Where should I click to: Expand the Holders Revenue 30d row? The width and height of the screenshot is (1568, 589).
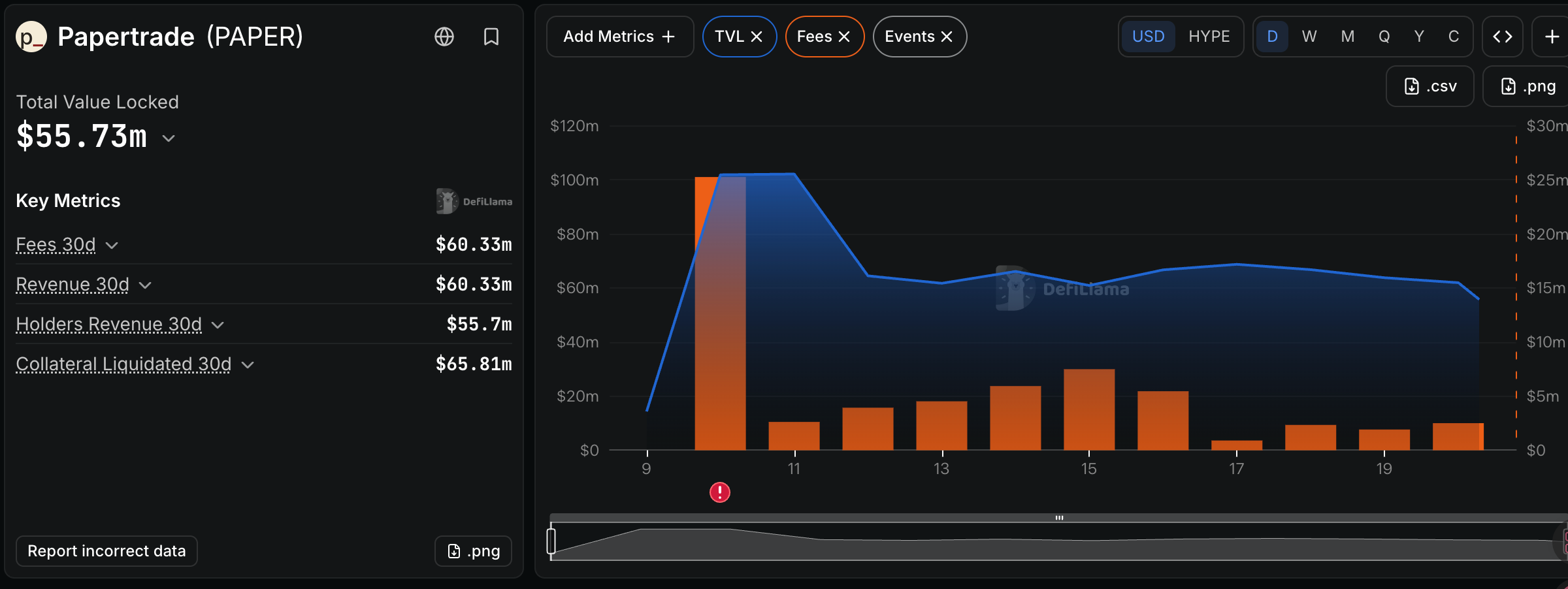click(218, 325)
